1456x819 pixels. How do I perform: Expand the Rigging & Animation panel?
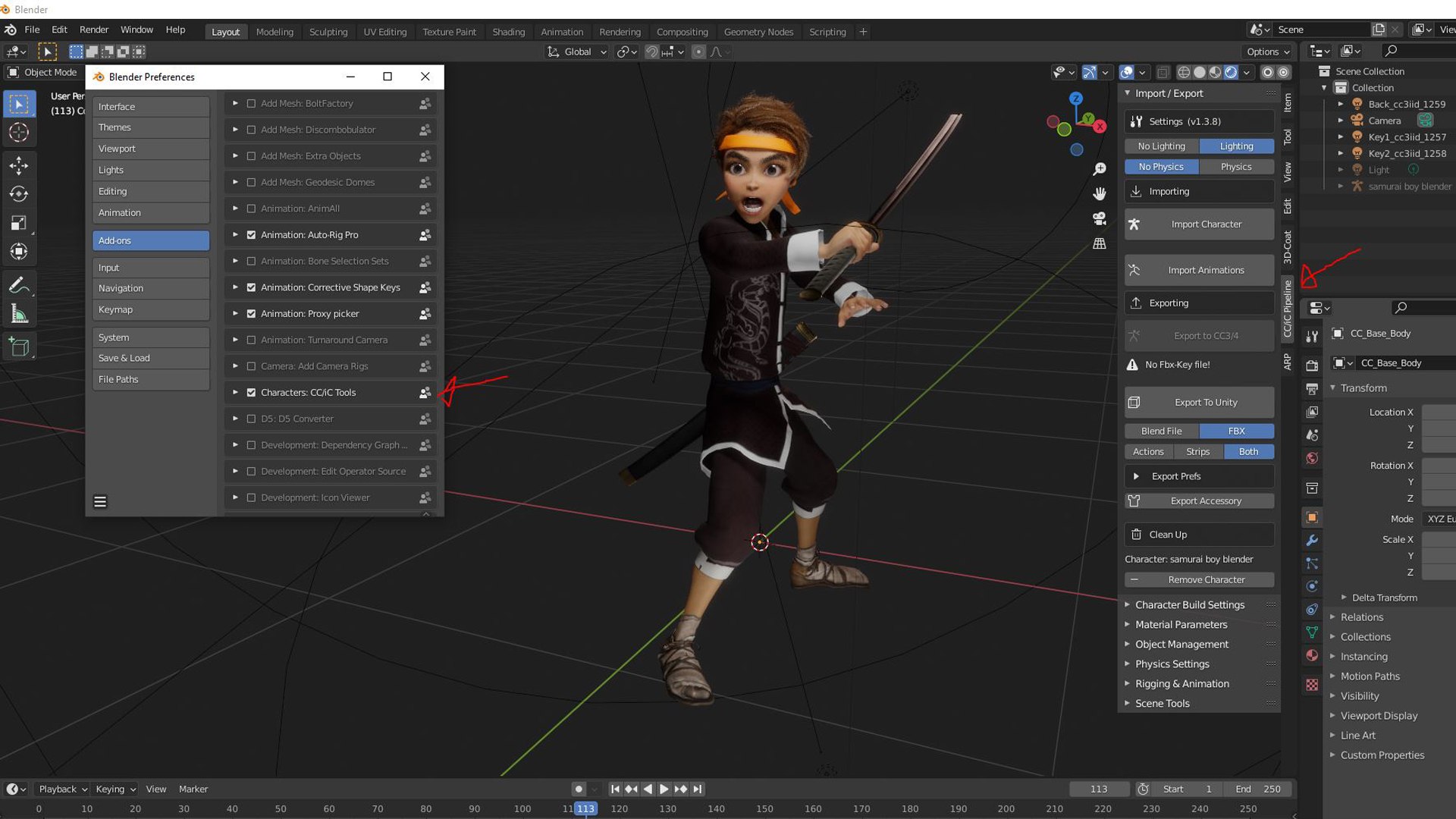(1181, 684)
